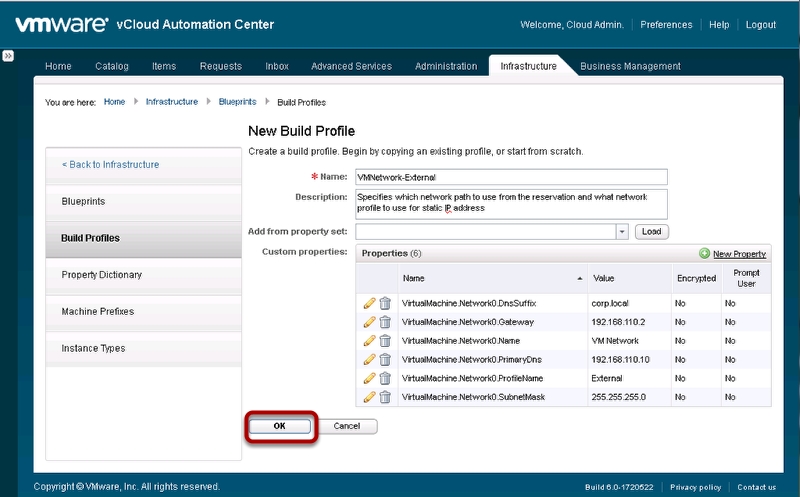Go to the Requests tab
Viewport: 800px width, 497px height.
coord(221,66)
